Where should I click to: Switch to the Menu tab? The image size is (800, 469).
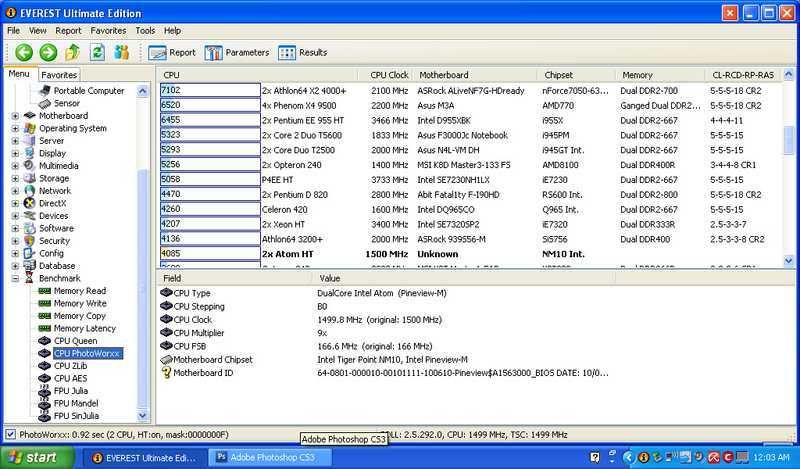pos(19,74)
